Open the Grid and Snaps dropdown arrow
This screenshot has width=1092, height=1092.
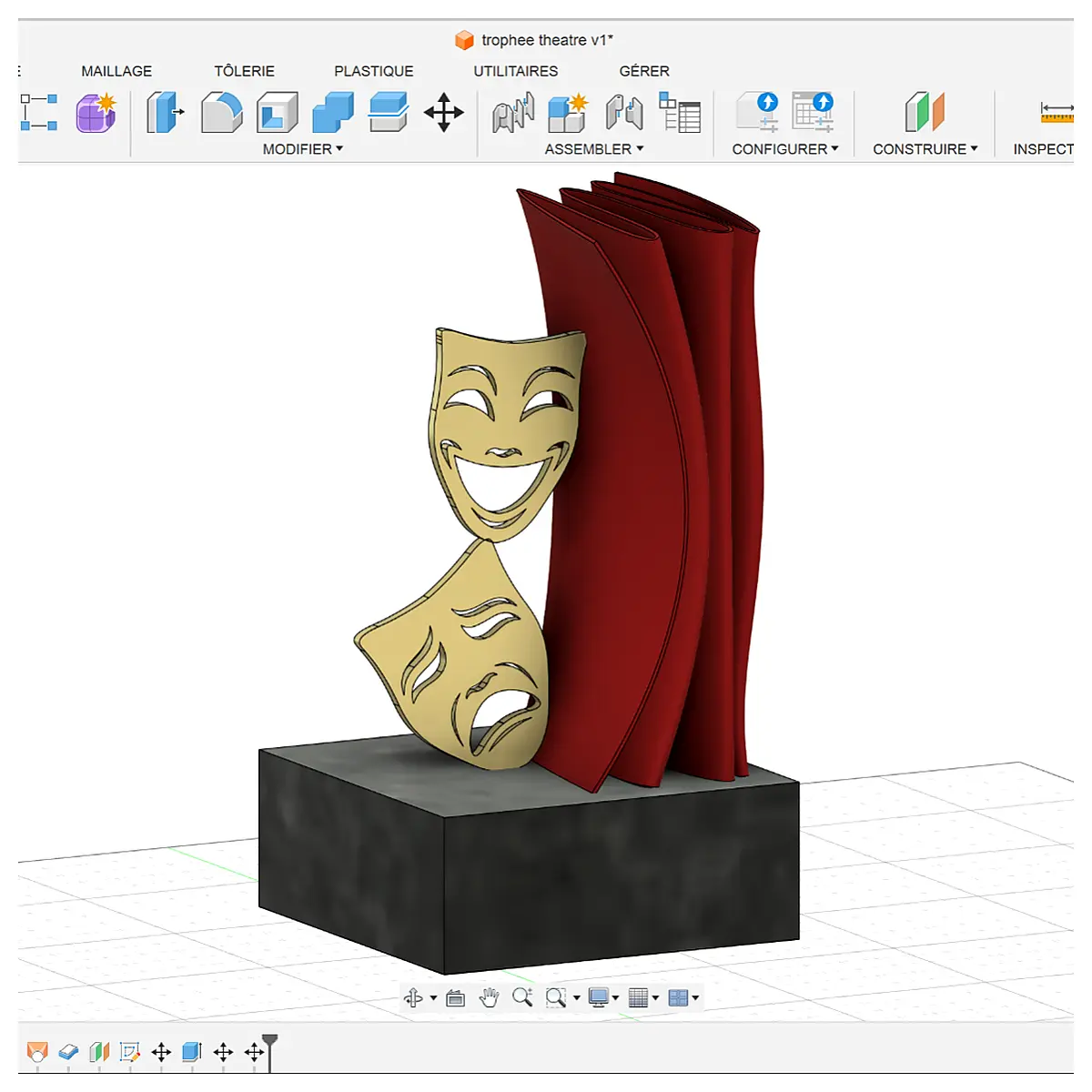click(x=655, y=998)
